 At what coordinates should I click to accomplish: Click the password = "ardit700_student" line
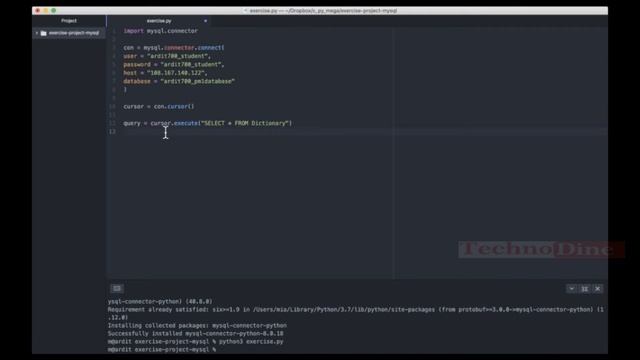point(174,64)
